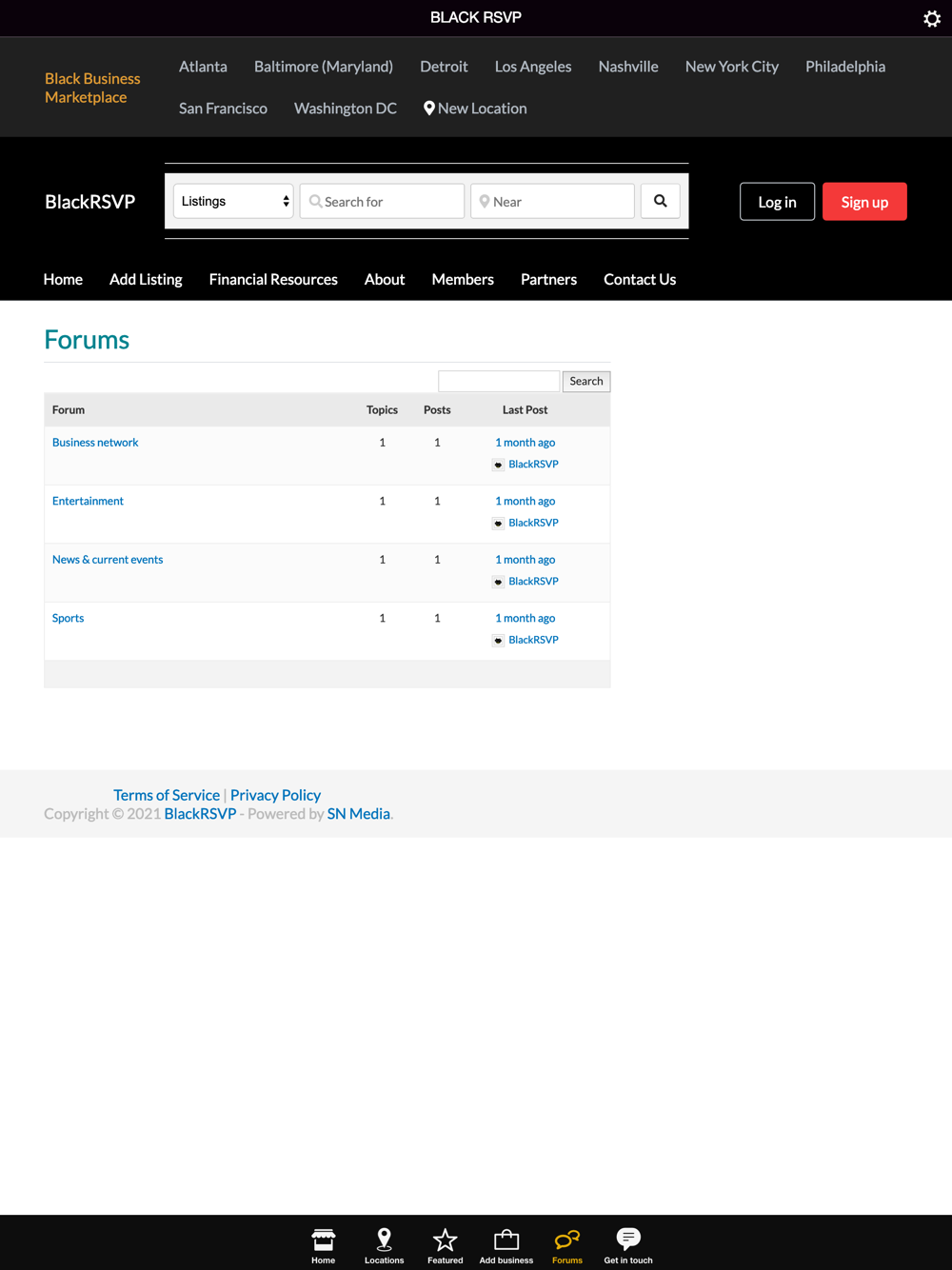952x1270 pixels.
Task: Open the Business network forum
Action: point(95,443)
